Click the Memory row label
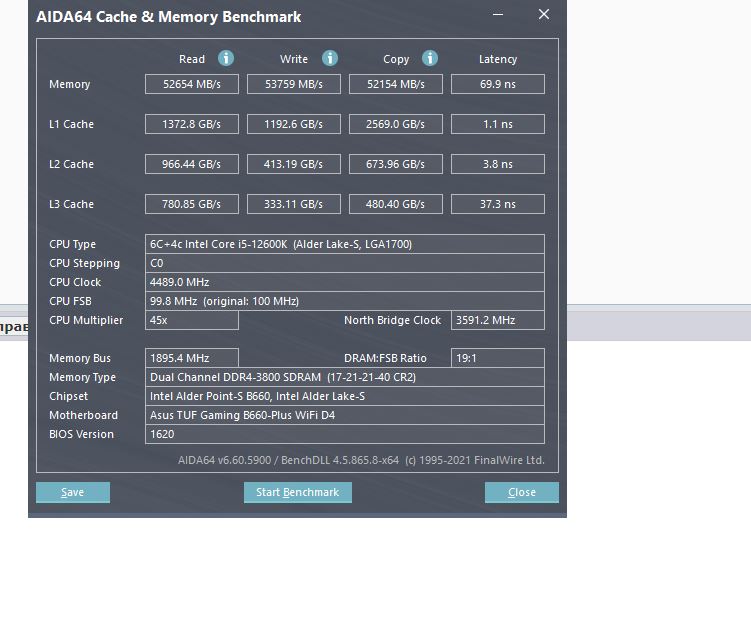This screenshot has height=617, width=751. (x=69, y=84)
